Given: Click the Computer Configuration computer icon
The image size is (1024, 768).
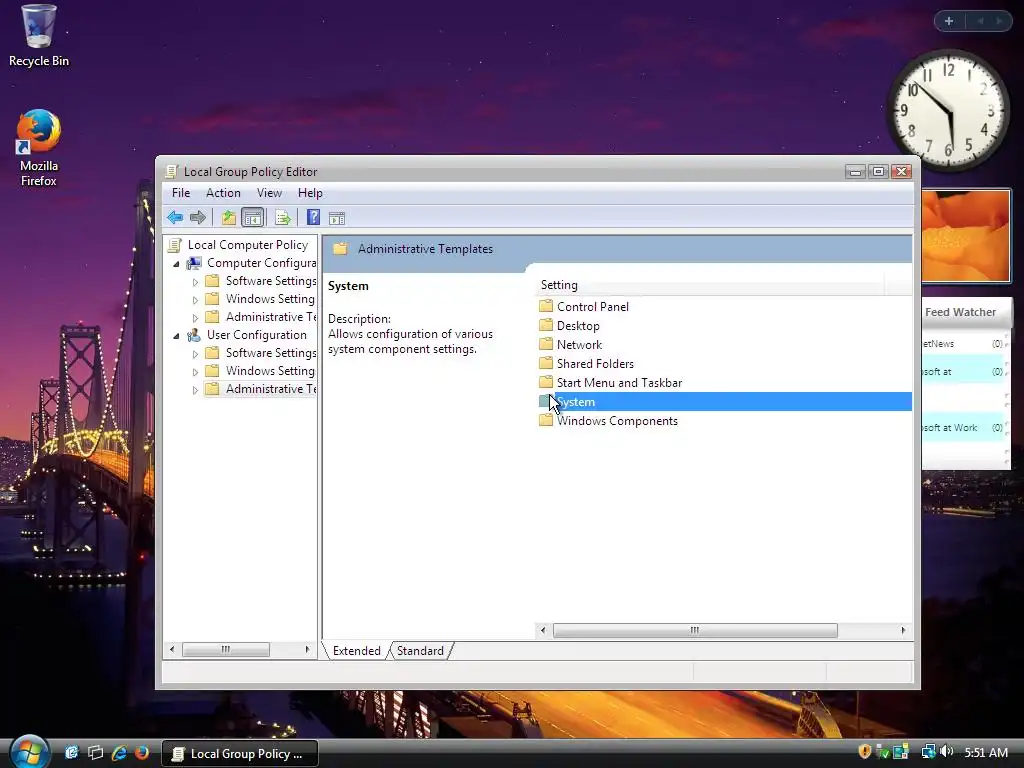Looking at the screenshot, I should coord(193,263).
